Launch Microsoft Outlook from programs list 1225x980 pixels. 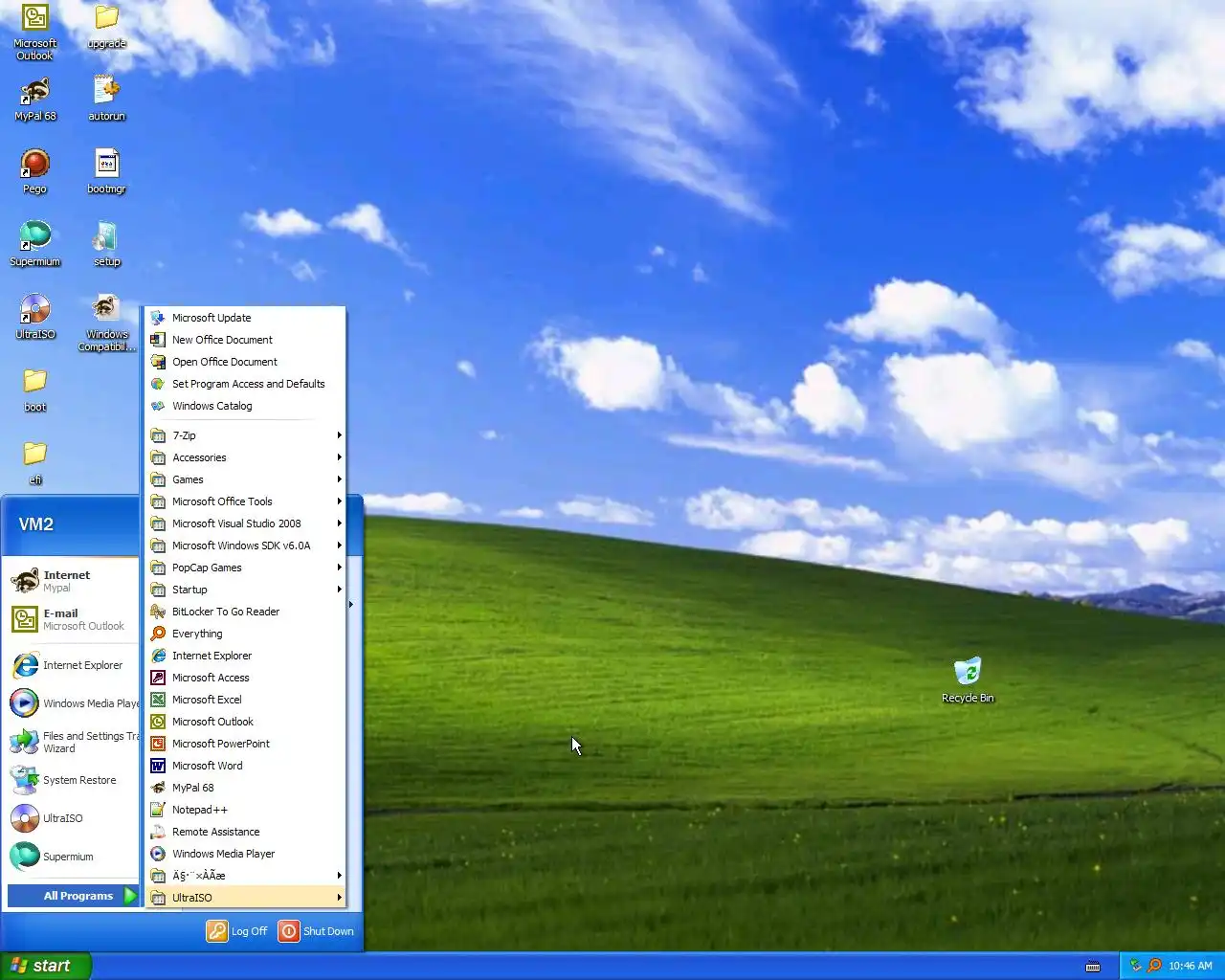[245, 722]
